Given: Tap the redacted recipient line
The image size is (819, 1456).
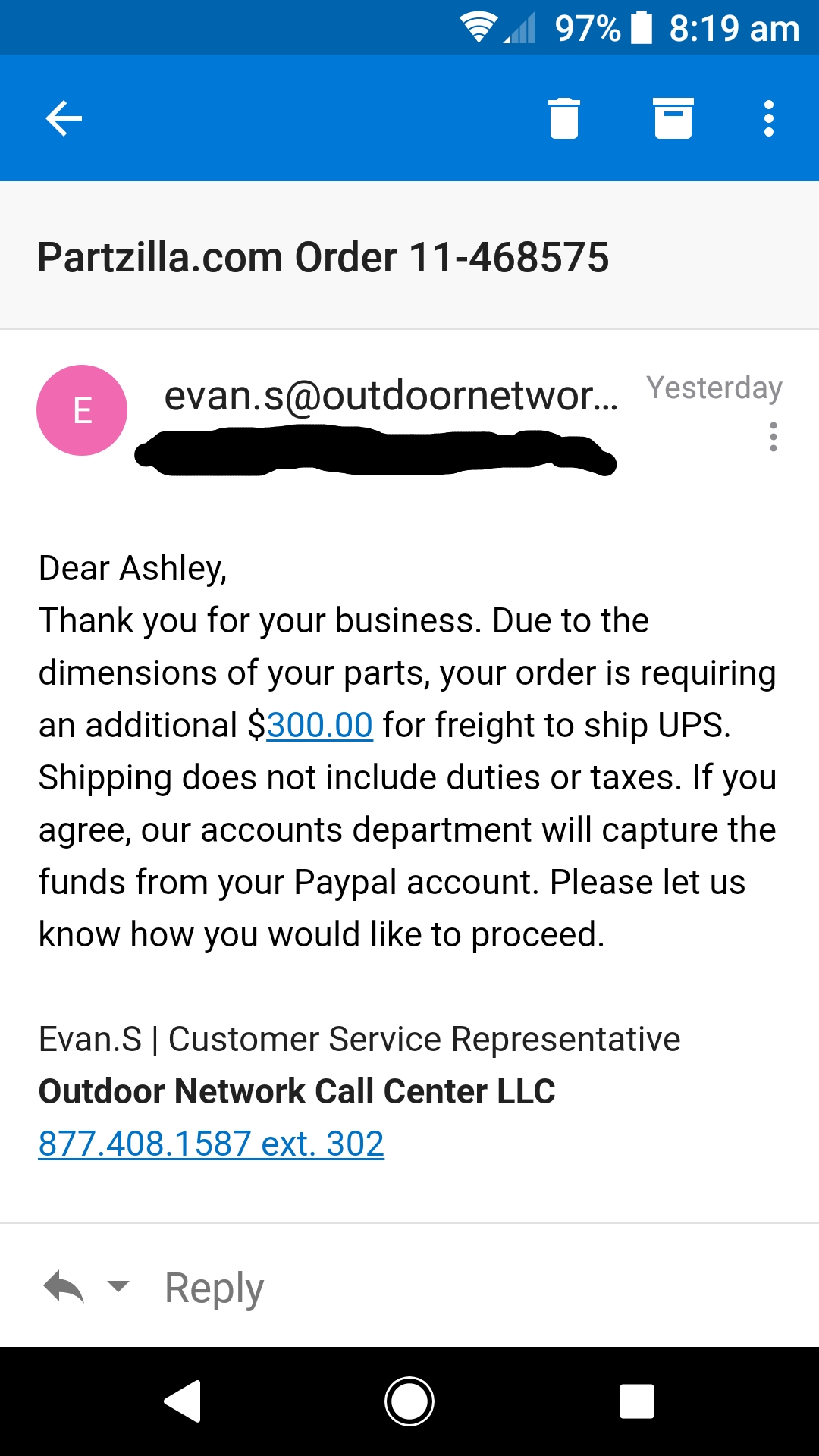Looking at the screenshot, I should pos(375,453).
